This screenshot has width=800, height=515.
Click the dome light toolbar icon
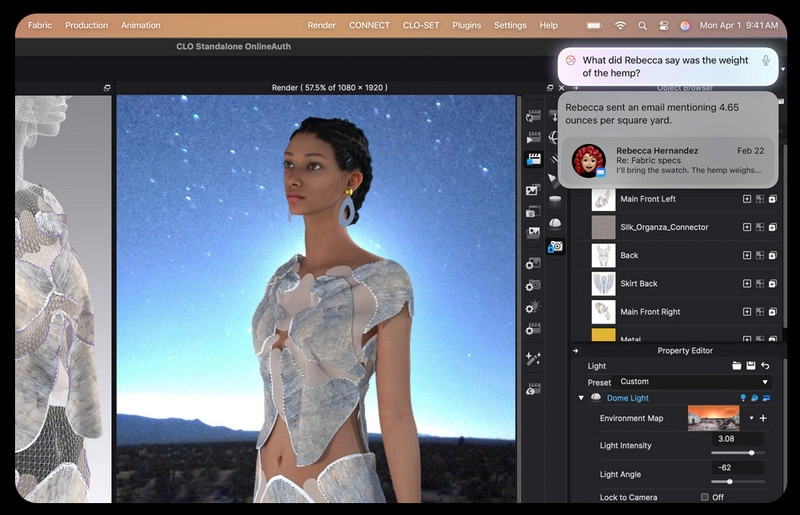coord(555,223)
